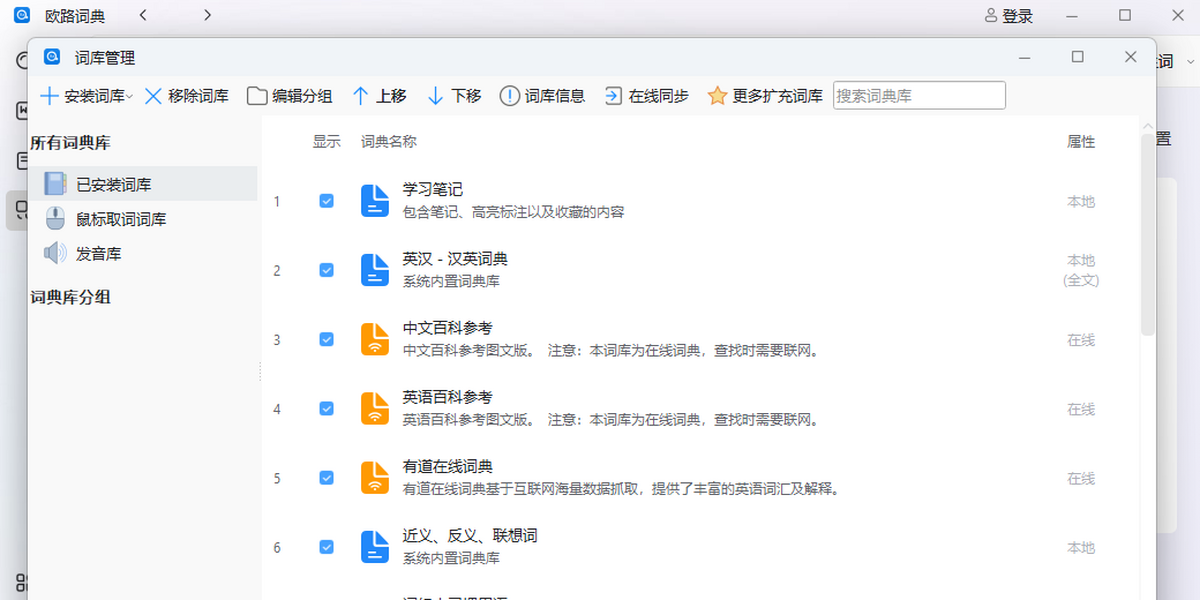Go back with the left chevron
The height and width of the screenshot is (600, 1200).
point(143,15)
